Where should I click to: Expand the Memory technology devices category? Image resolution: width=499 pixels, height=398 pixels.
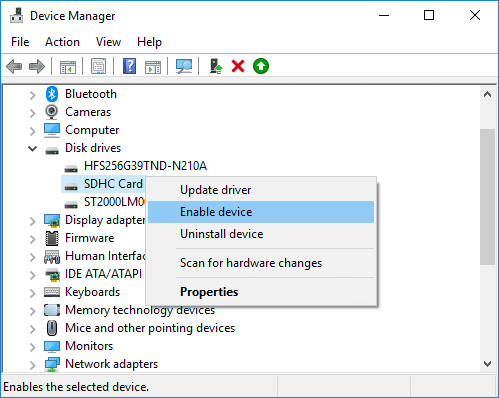32,311
